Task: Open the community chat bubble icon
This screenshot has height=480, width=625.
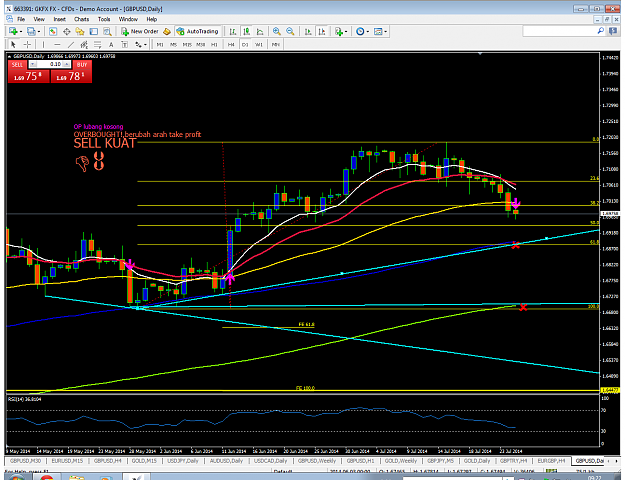Action: 613,31
